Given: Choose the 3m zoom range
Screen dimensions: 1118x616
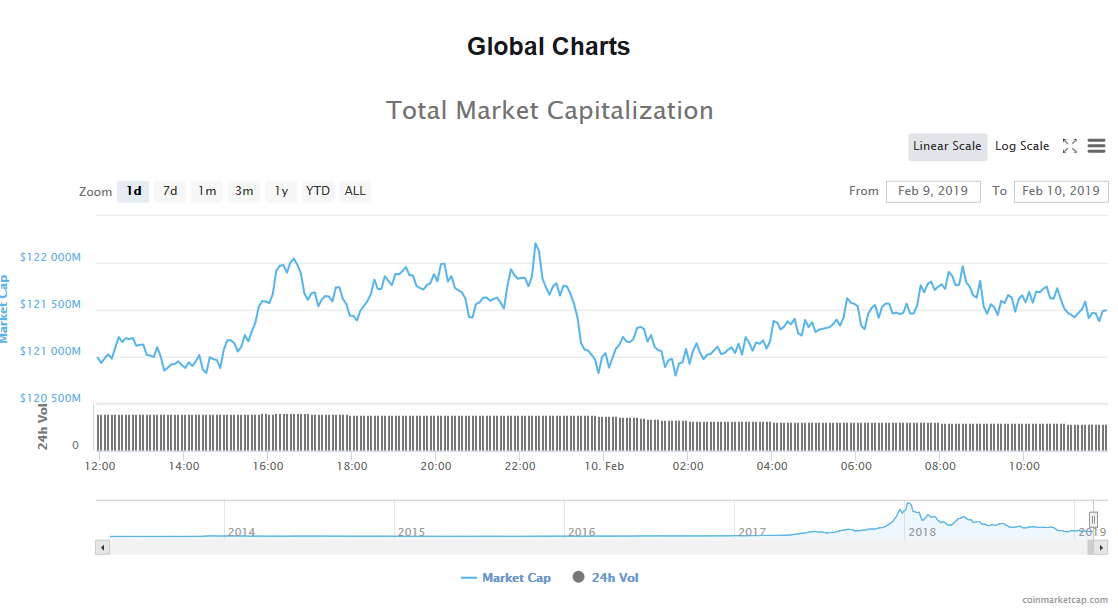Looking at the screenshot, I should pyautogui.click(x=244, y=191).
